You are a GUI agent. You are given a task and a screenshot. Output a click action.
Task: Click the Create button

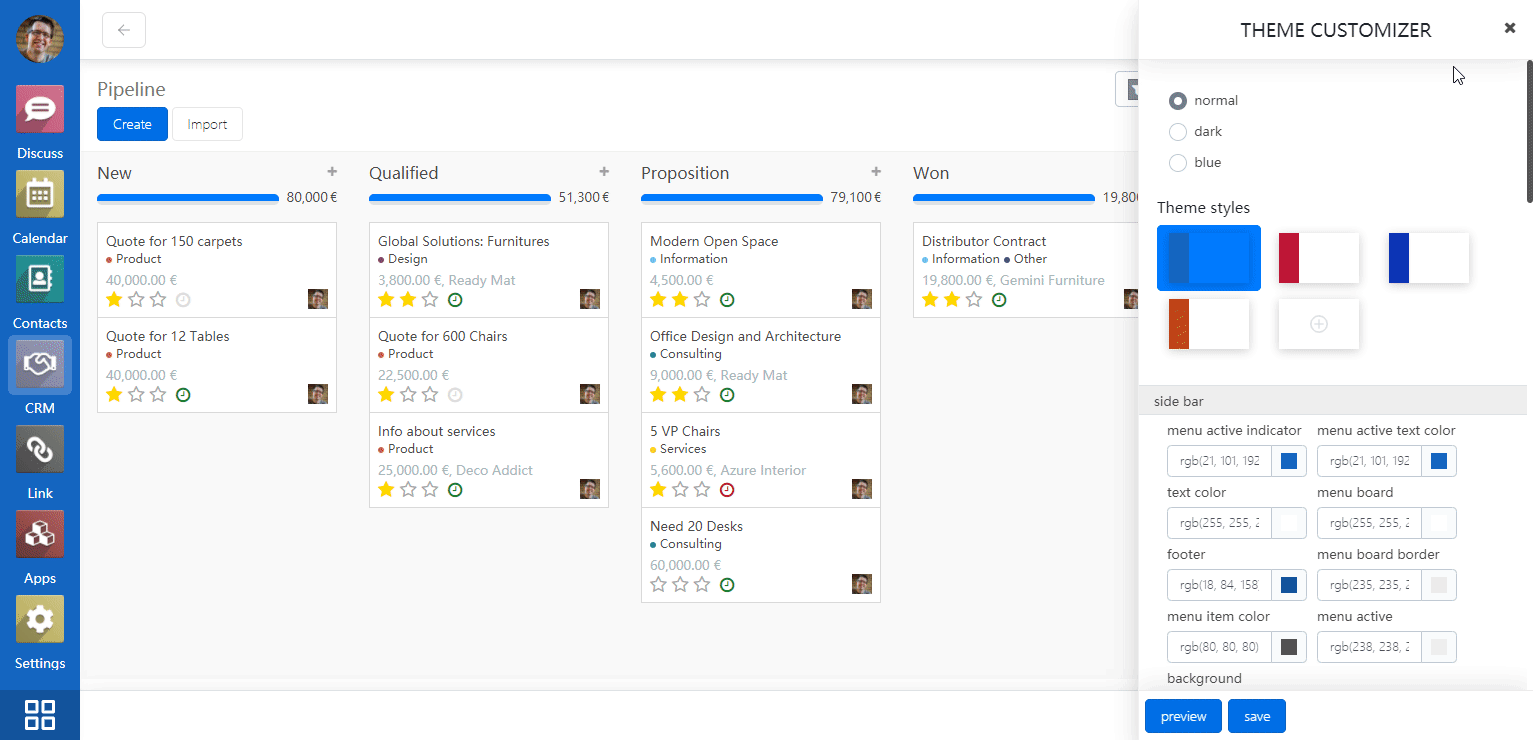pyautogui.click(x=132, y=124)
